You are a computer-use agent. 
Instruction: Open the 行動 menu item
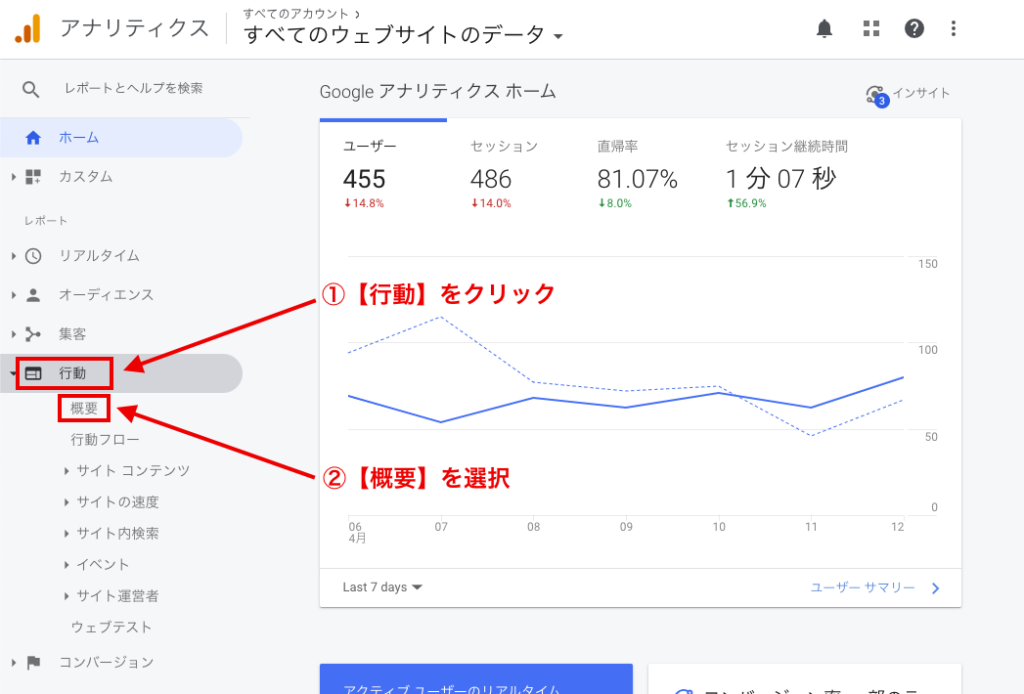pos(121,373)
